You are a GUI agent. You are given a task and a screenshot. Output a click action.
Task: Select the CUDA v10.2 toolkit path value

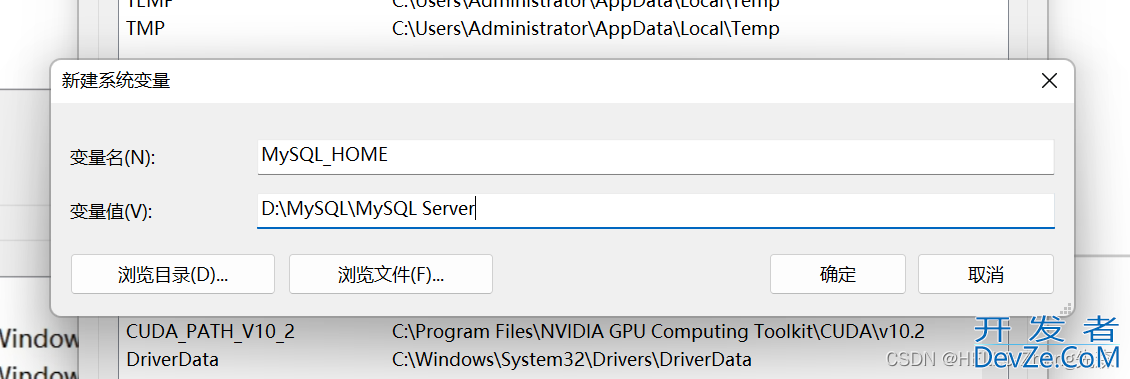[x=658, y=332]
